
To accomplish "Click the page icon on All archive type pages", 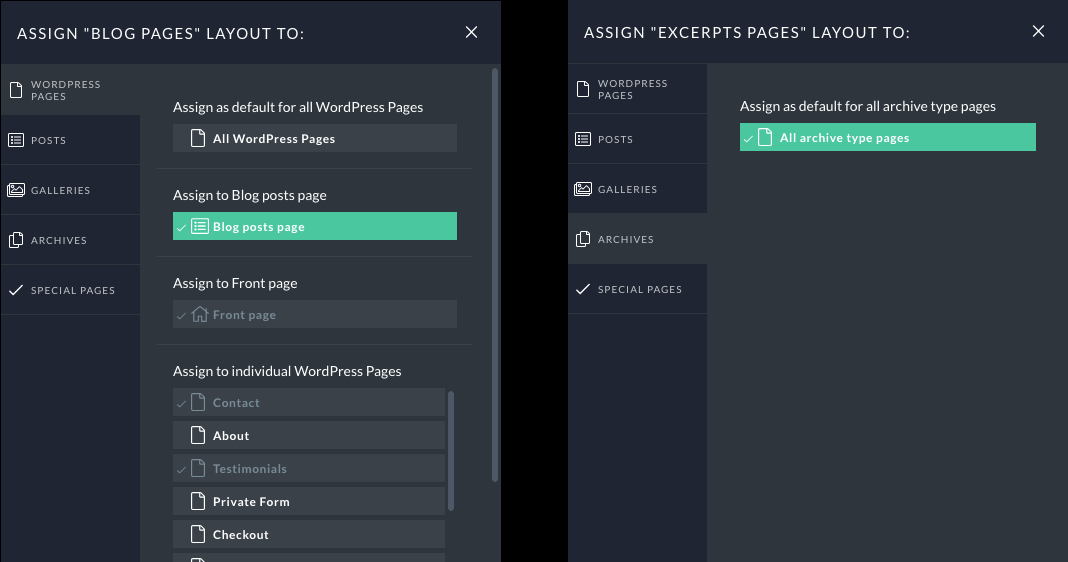I will point(766,138).
